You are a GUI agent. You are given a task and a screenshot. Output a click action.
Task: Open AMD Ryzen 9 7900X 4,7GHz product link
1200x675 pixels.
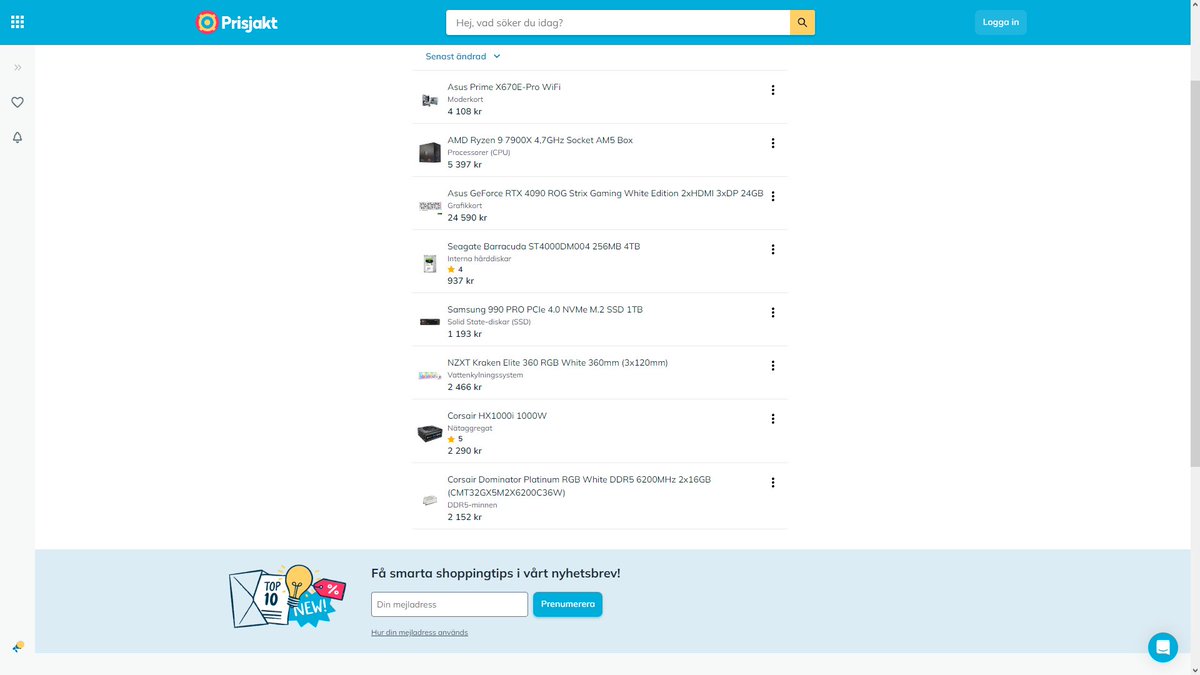(x=540, y=140)
